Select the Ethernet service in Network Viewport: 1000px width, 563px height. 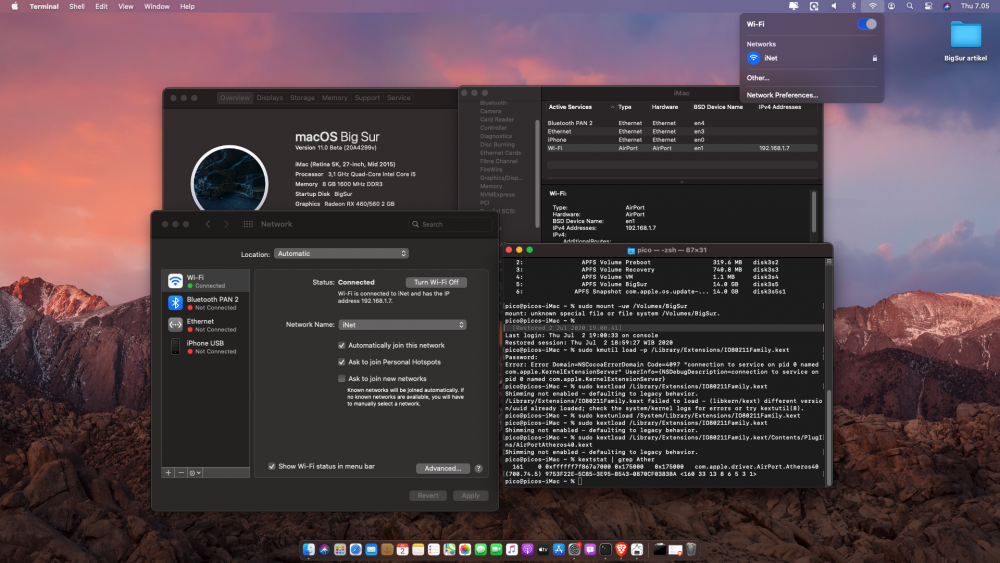pos(205,325)
